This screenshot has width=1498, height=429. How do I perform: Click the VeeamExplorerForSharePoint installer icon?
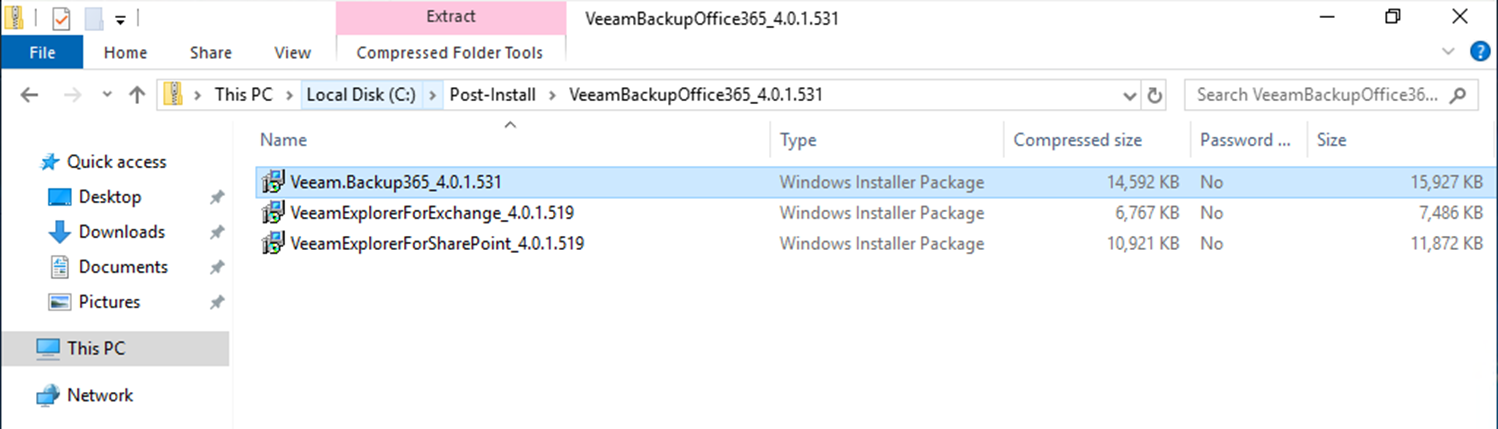[x=272, y=243]
